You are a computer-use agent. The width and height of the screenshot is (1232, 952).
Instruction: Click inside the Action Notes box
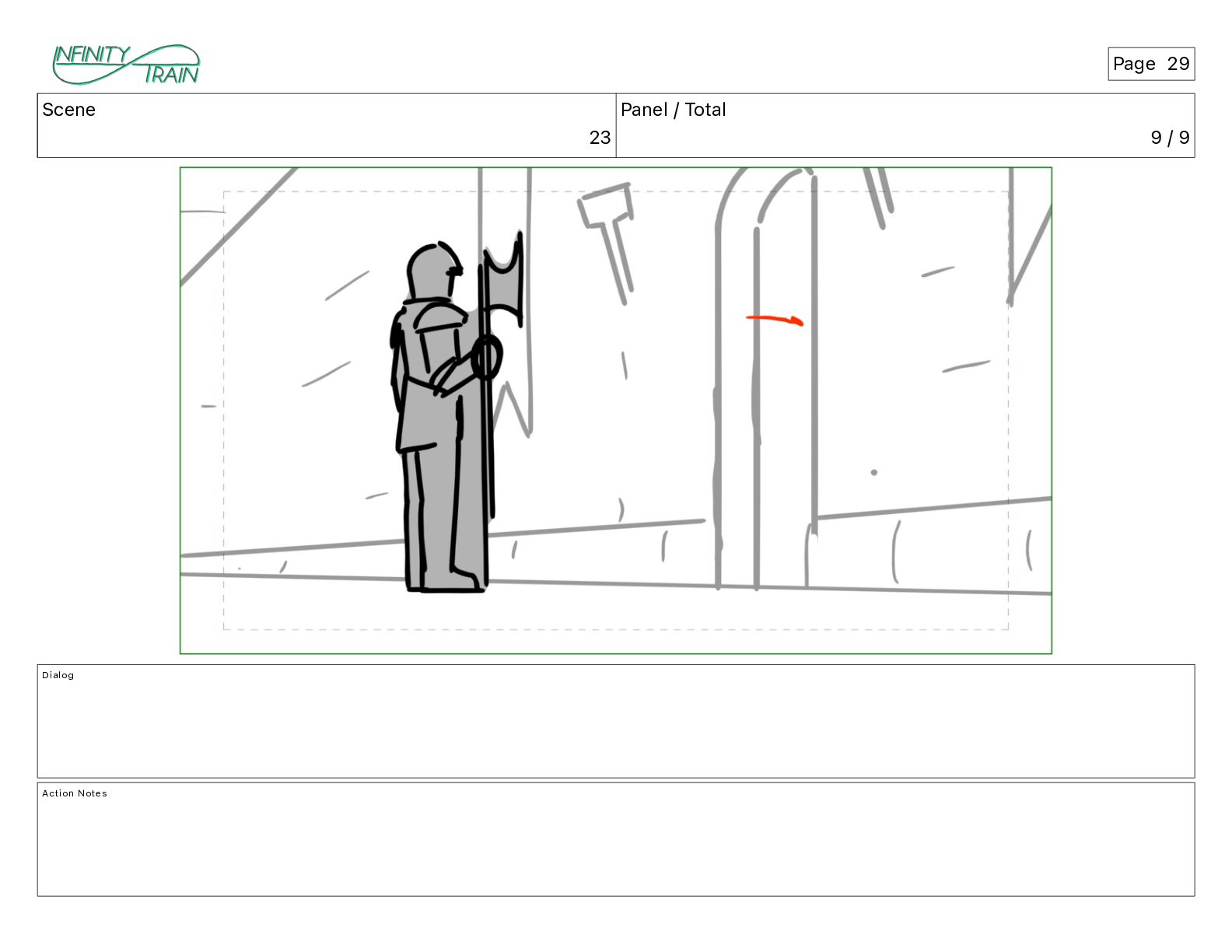tap(616, 839)
